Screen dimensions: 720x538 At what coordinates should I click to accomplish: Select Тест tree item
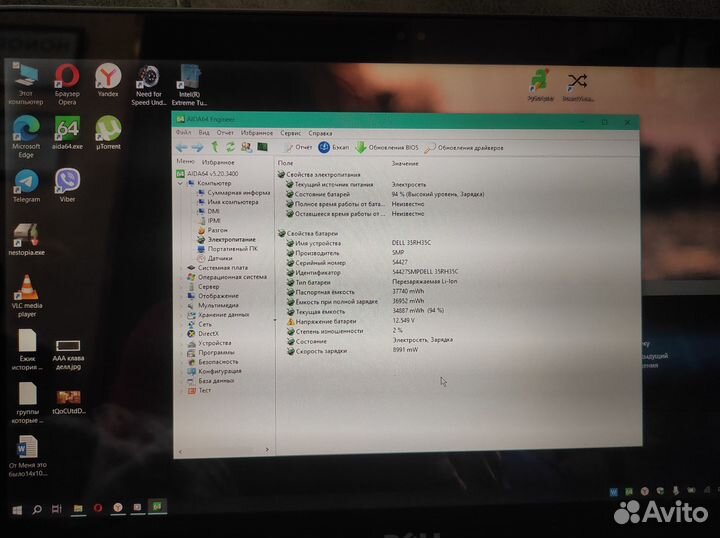click(x=199, y=390)
